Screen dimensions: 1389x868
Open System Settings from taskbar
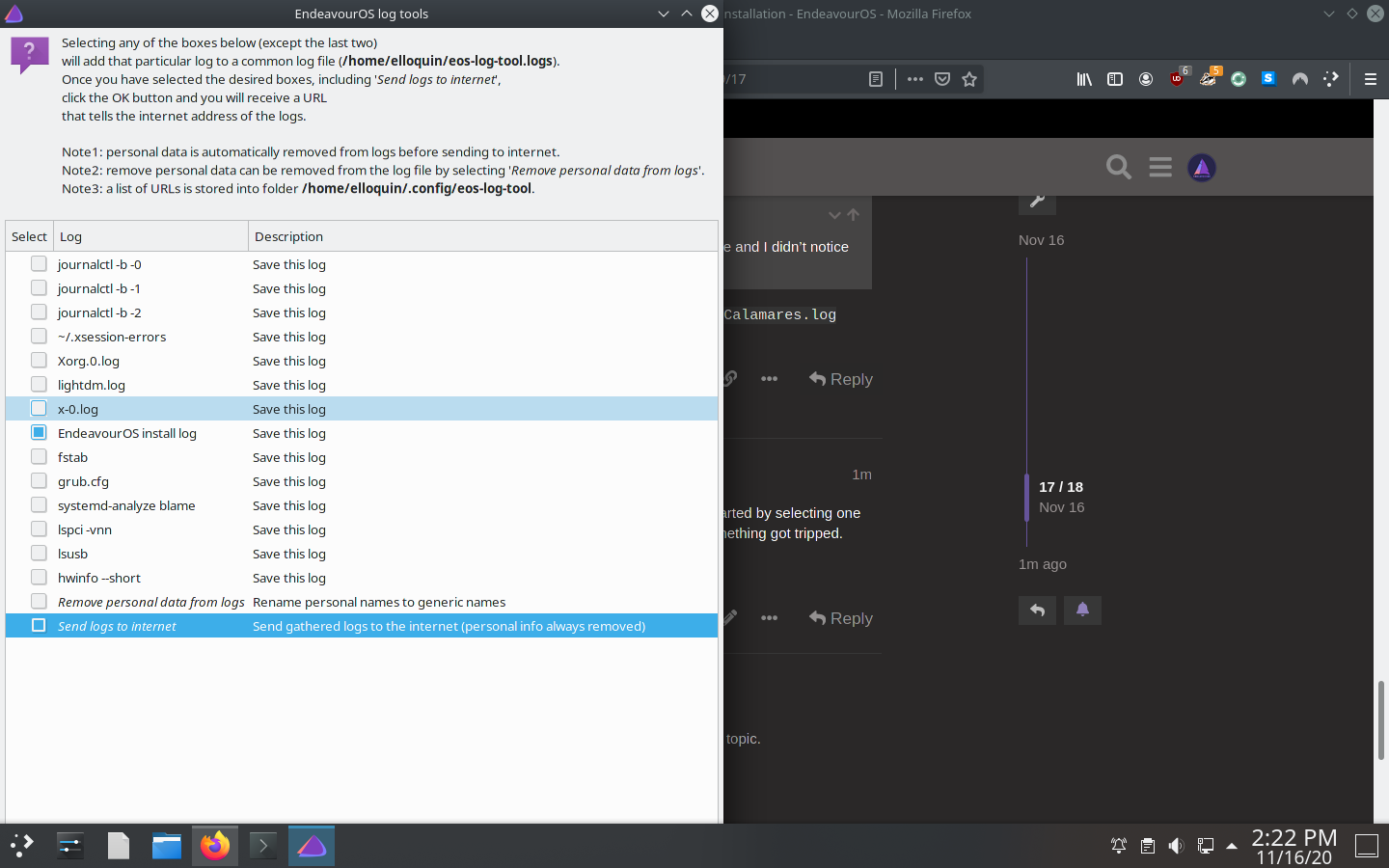(69, 846)
